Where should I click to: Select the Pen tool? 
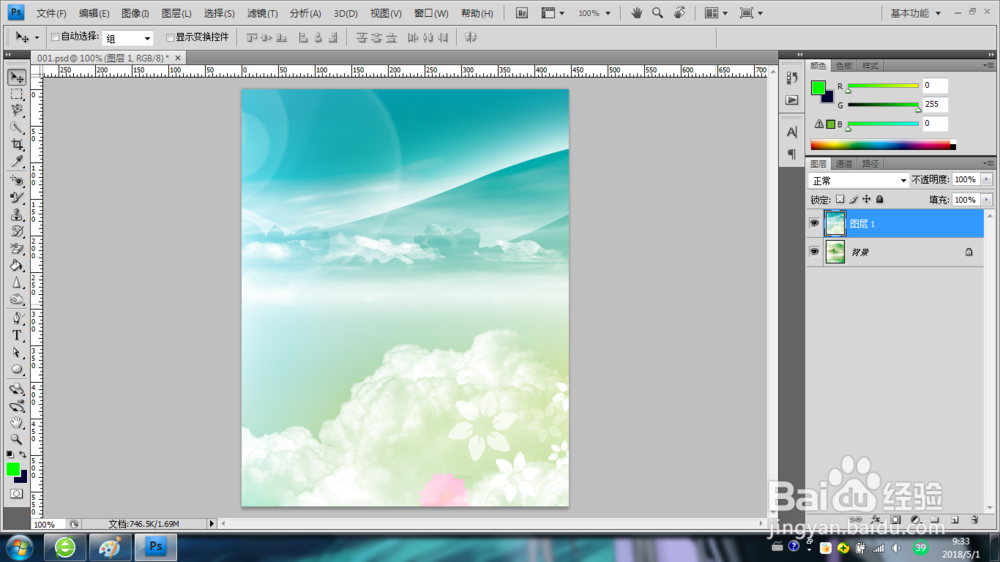[17, 318]
